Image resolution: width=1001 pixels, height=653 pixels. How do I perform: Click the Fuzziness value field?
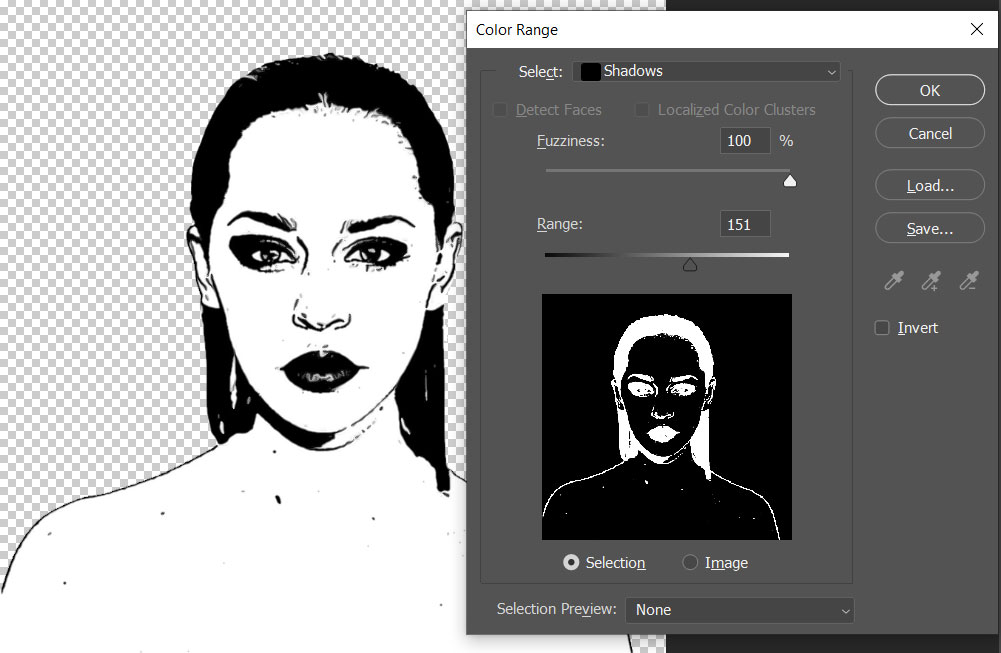(744, 140)
